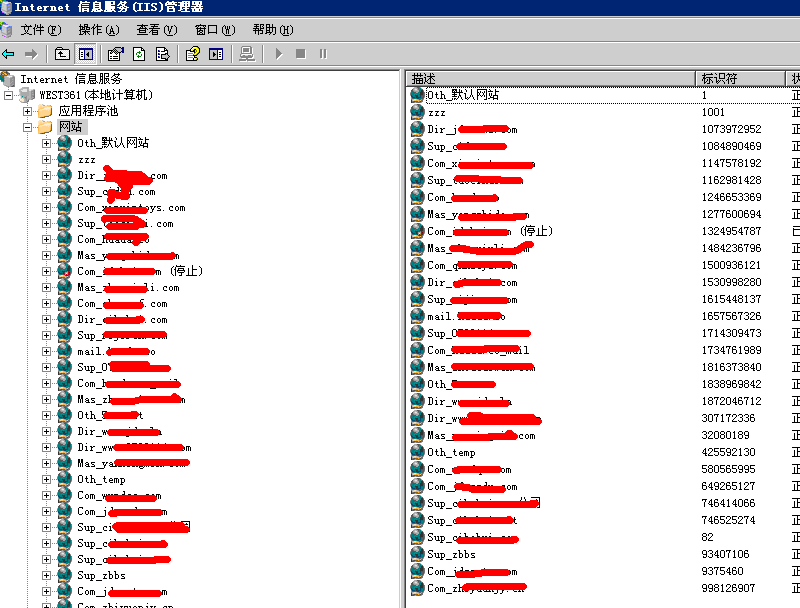Expand the 应用程序池 folder node

pos(27,111)
